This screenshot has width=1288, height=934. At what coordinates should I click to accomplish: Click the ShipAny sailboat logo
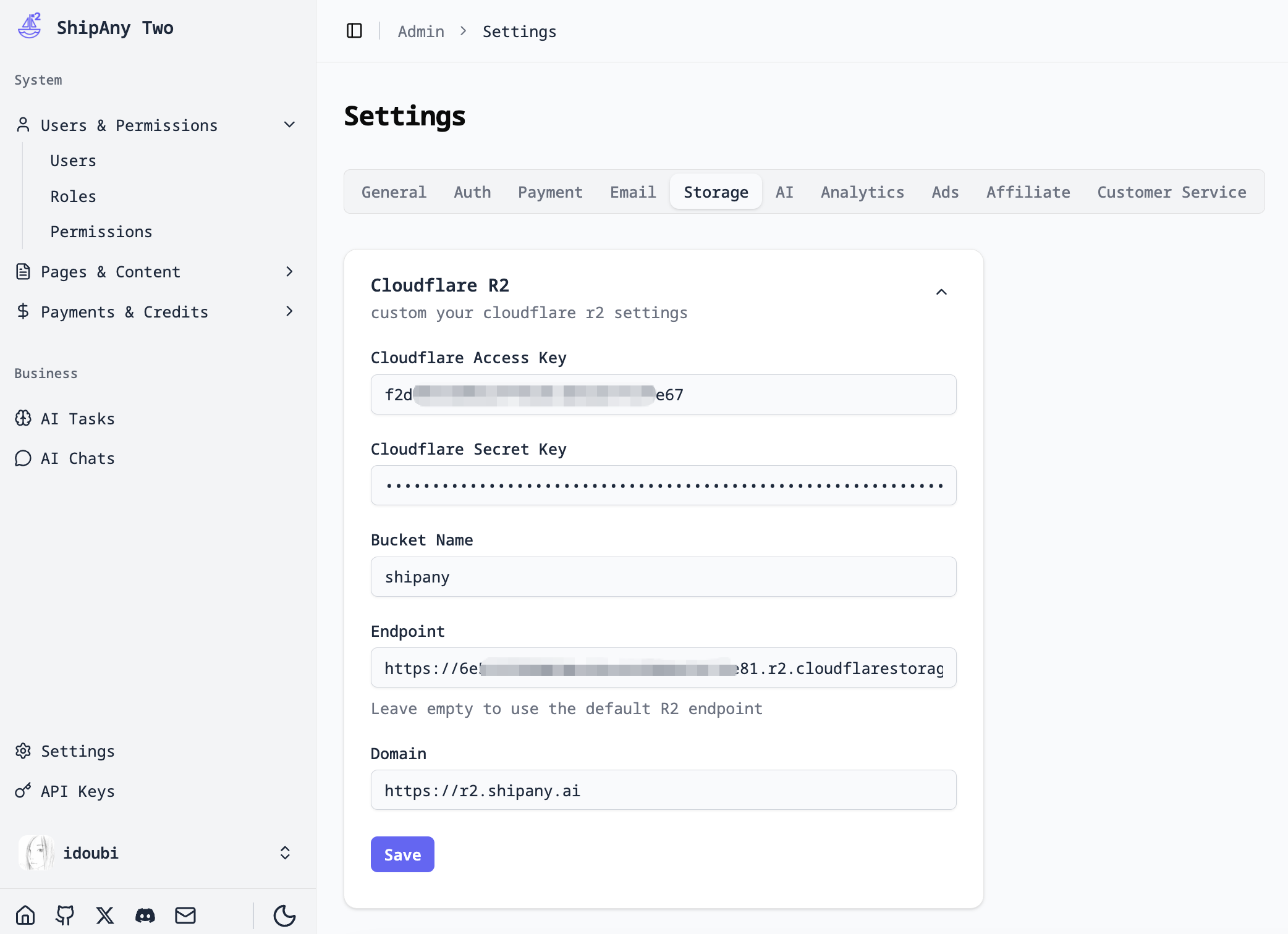pos(29,27)
